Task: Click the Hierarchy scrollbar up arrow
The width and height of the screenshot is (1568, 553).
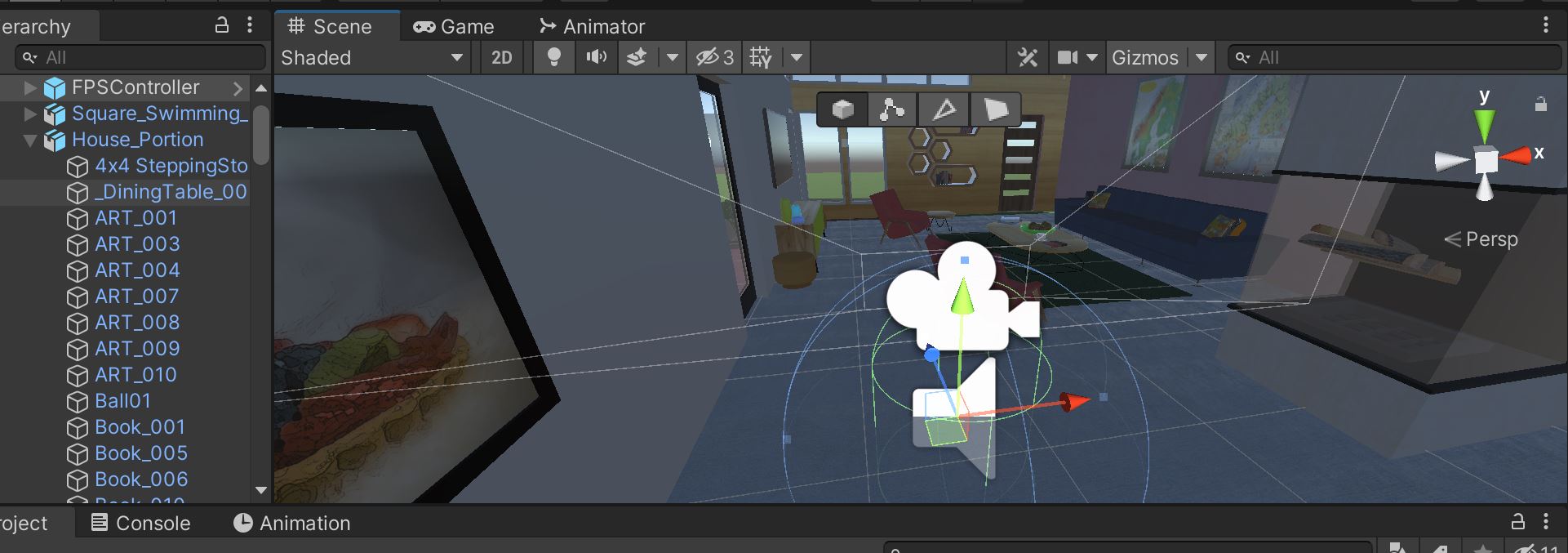Action: (x=261, y=87)
